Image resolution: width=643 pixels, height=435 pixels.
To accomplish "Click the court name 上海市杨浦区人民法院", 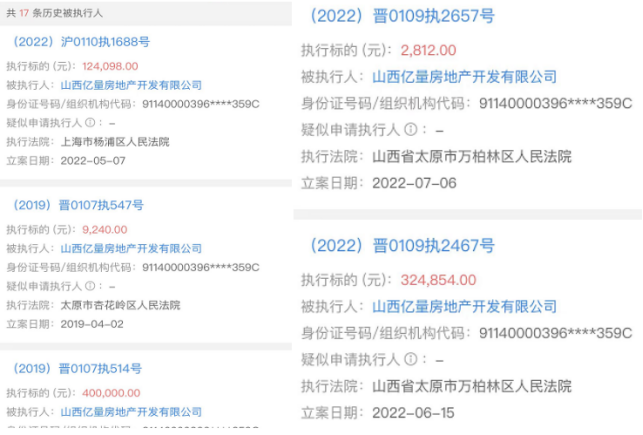I will click(x=115, y=142).
